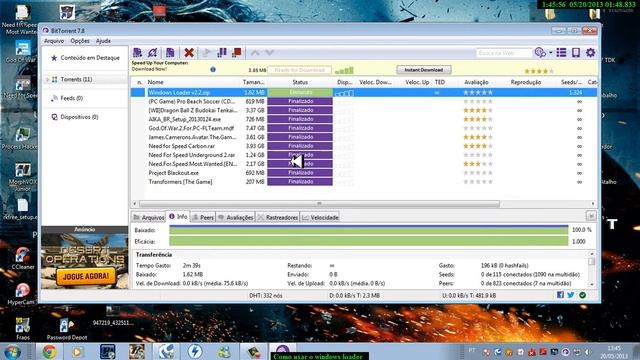Select Windows Loader v2.2.zip torrent row
This screenshot has width=640, height=360.
tap(363, 93)
